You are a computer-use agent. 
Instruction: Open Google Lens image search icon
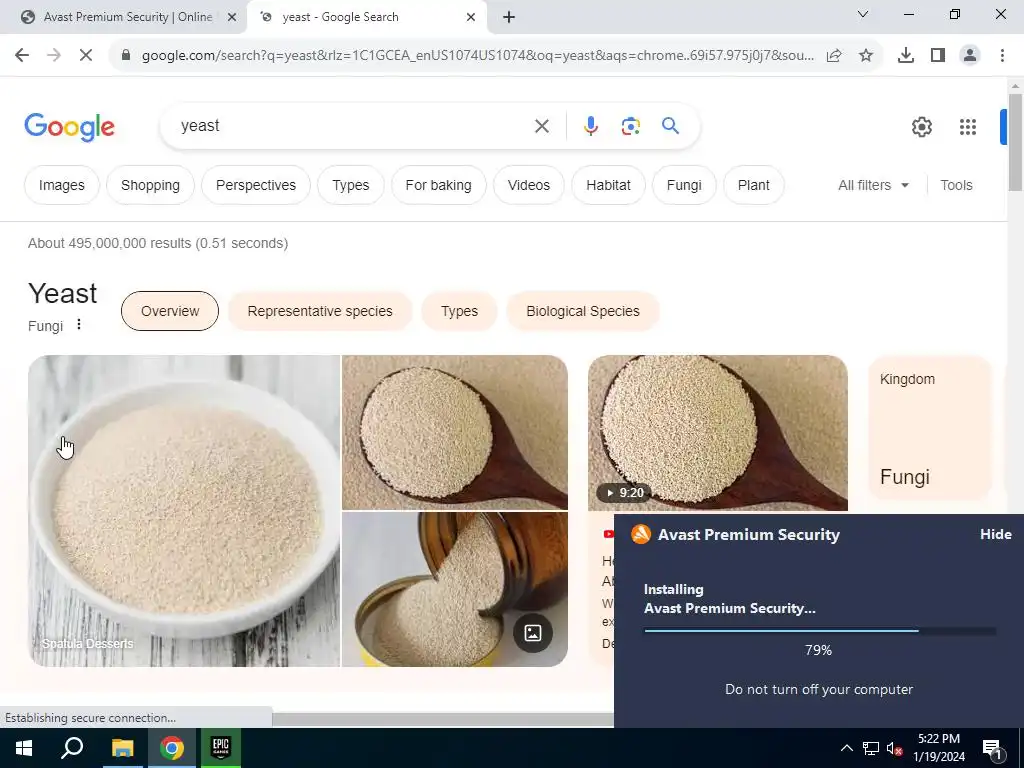[x=630, y=126]
